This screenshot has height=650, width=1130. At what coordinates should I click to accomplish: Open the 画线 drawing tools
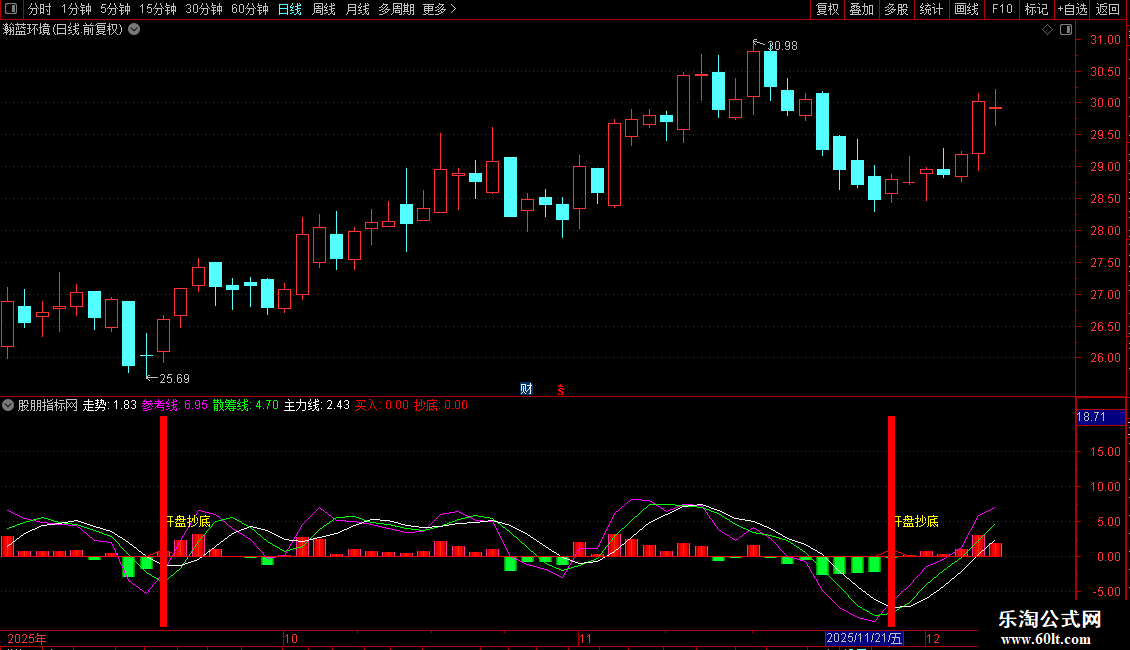coord(966,9)
